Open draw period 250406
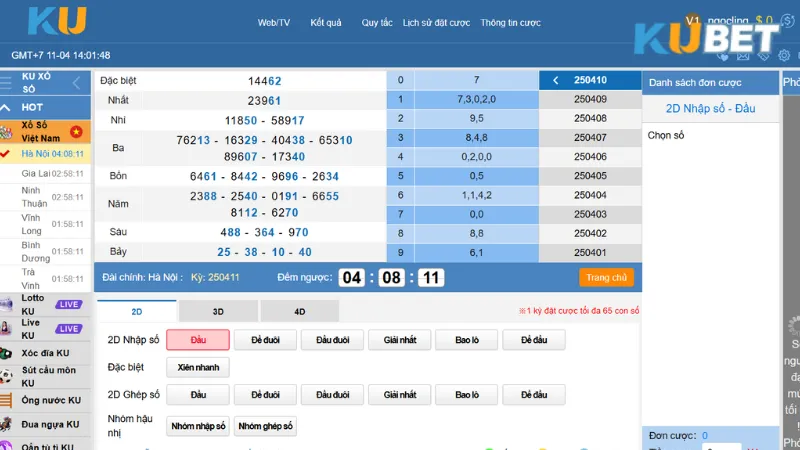 tap(590, 157)
